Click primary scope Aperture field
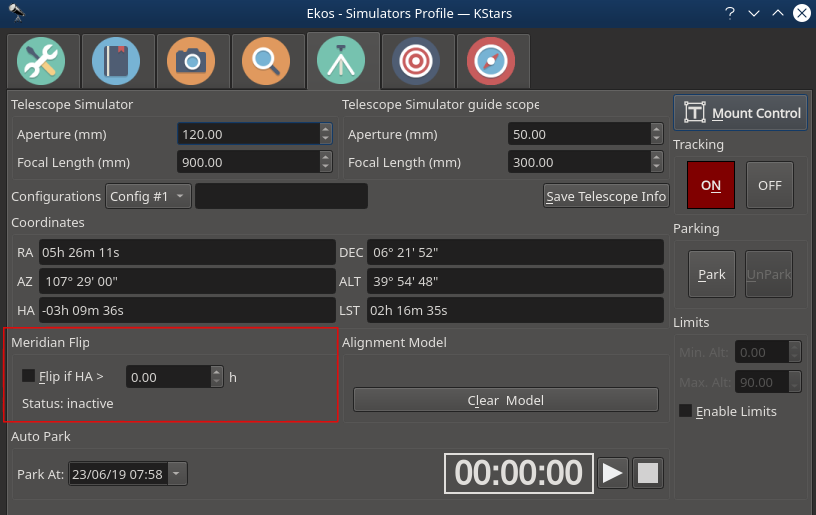Screen dimensions: 816x515 click(x=248, y=134)
